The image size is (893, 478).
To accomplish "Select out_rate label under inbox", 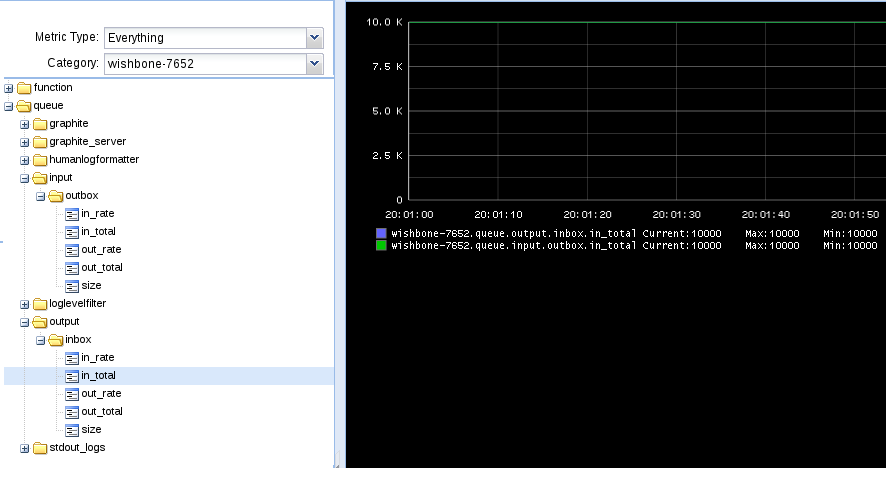I will click(x=101, y=394).
